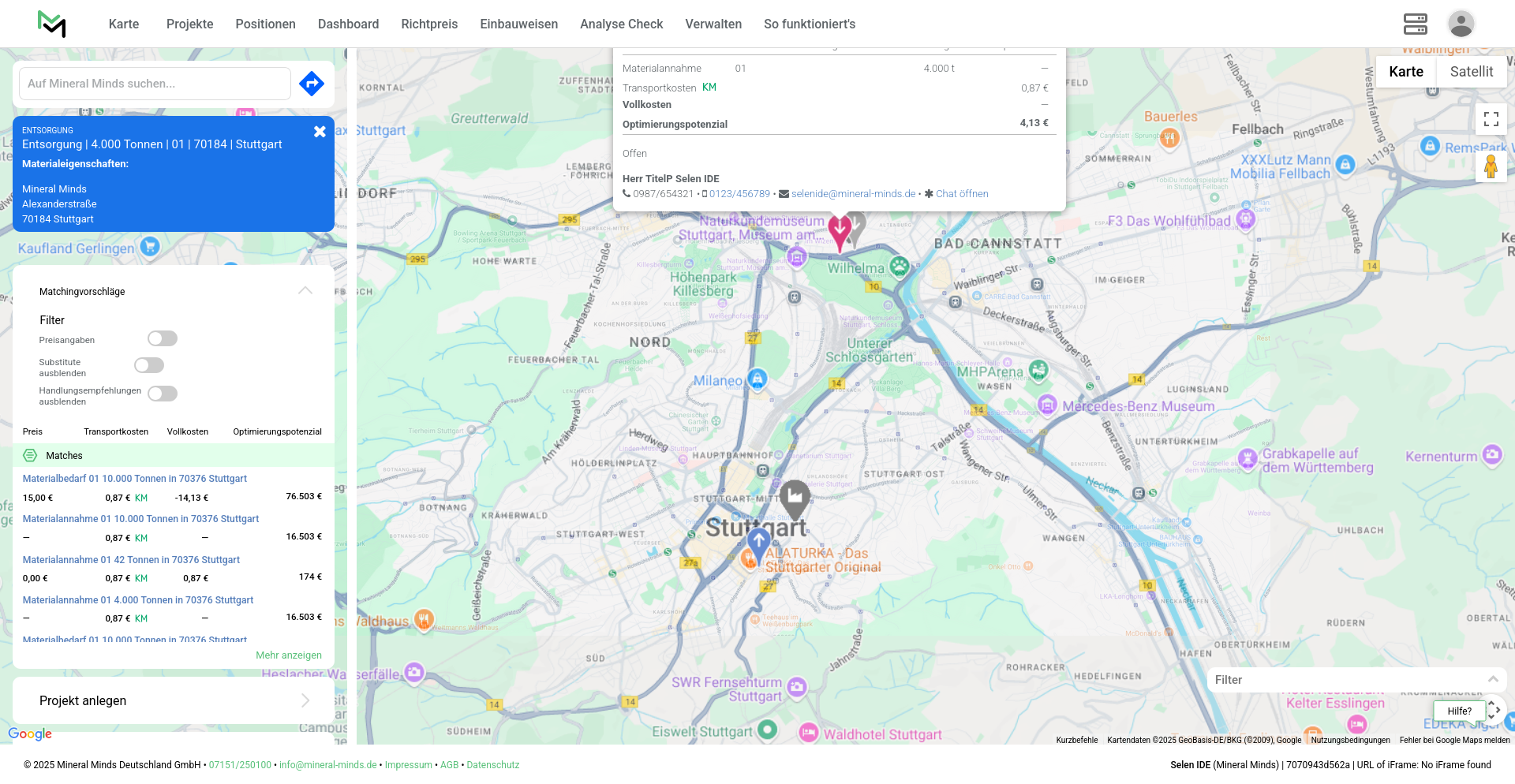This screenshot has width=1515, height=784.
Task: Click the pink map marker pin
Action: 840,230
